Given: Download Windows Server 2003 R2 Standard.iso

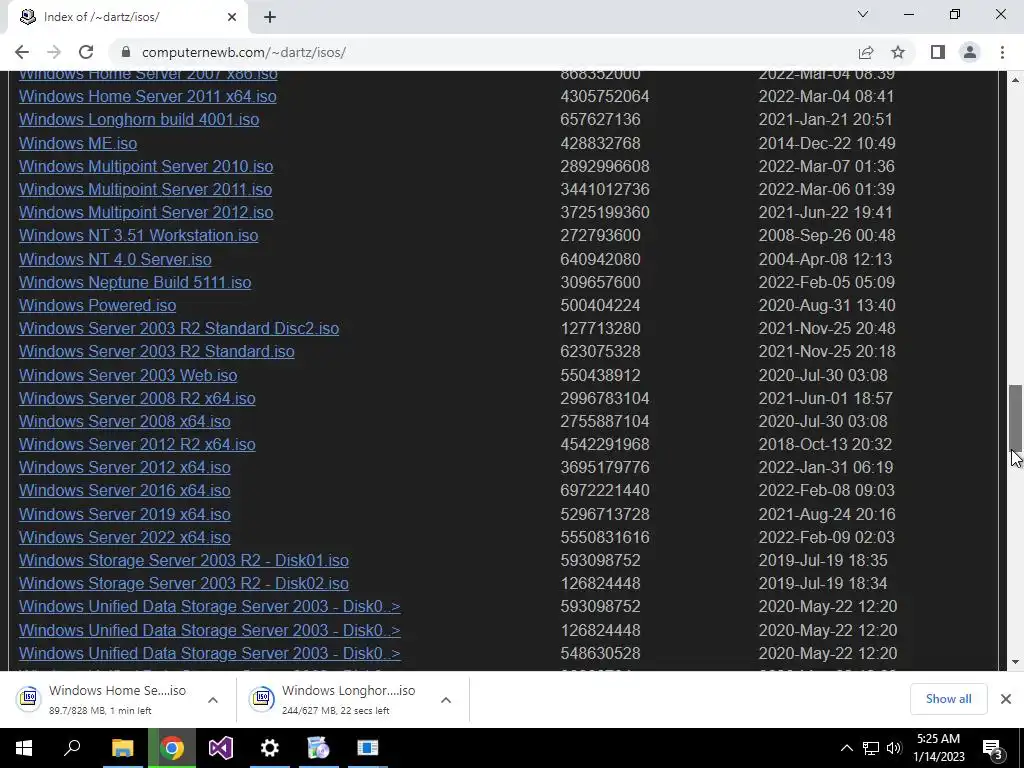Looking at the screenshot, I should pos(157,351).
